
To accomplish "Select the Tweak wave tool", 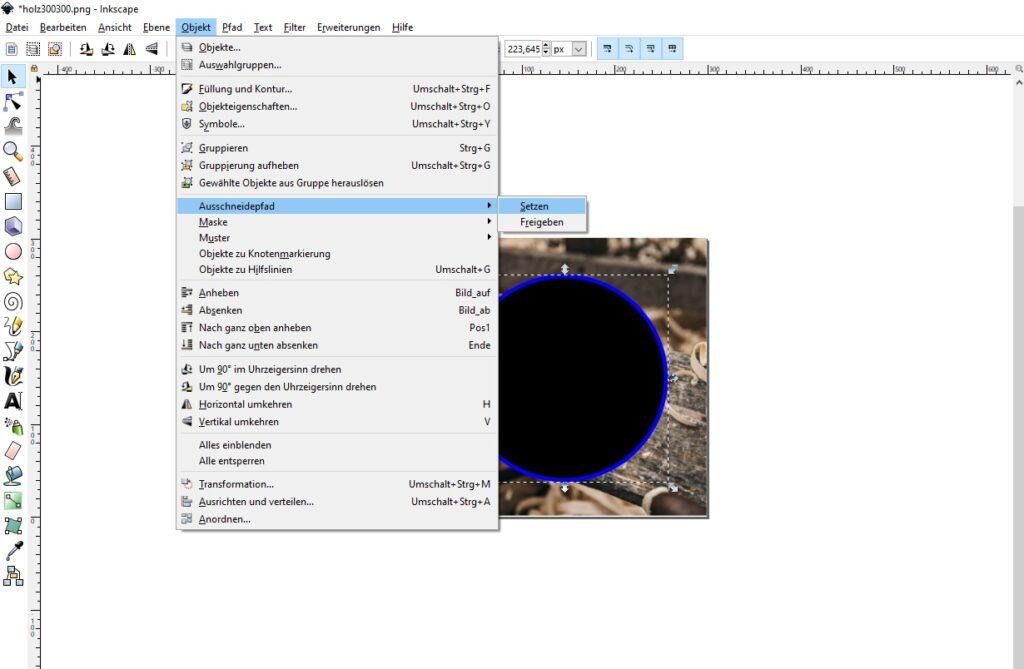I will [x=12, y=126].
